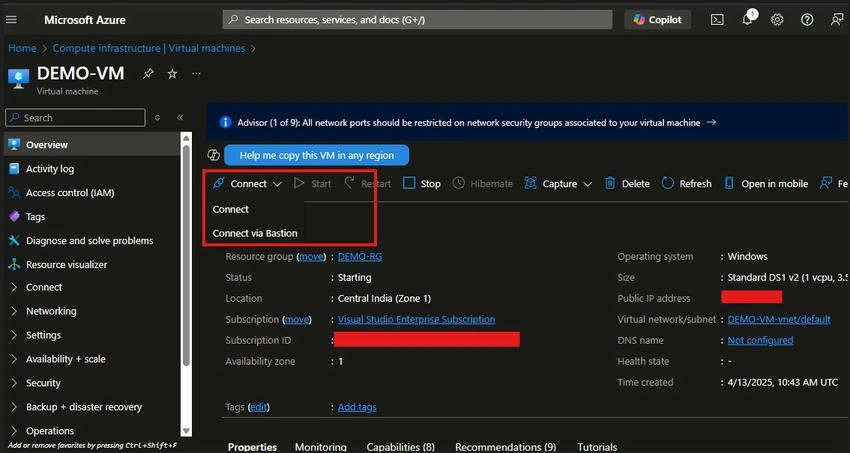Viewport: 850px width, 453px height.
Task: Open more options ellipsis beside DEMO-VM
Action: pyautogui.click(x=196, y=74)
